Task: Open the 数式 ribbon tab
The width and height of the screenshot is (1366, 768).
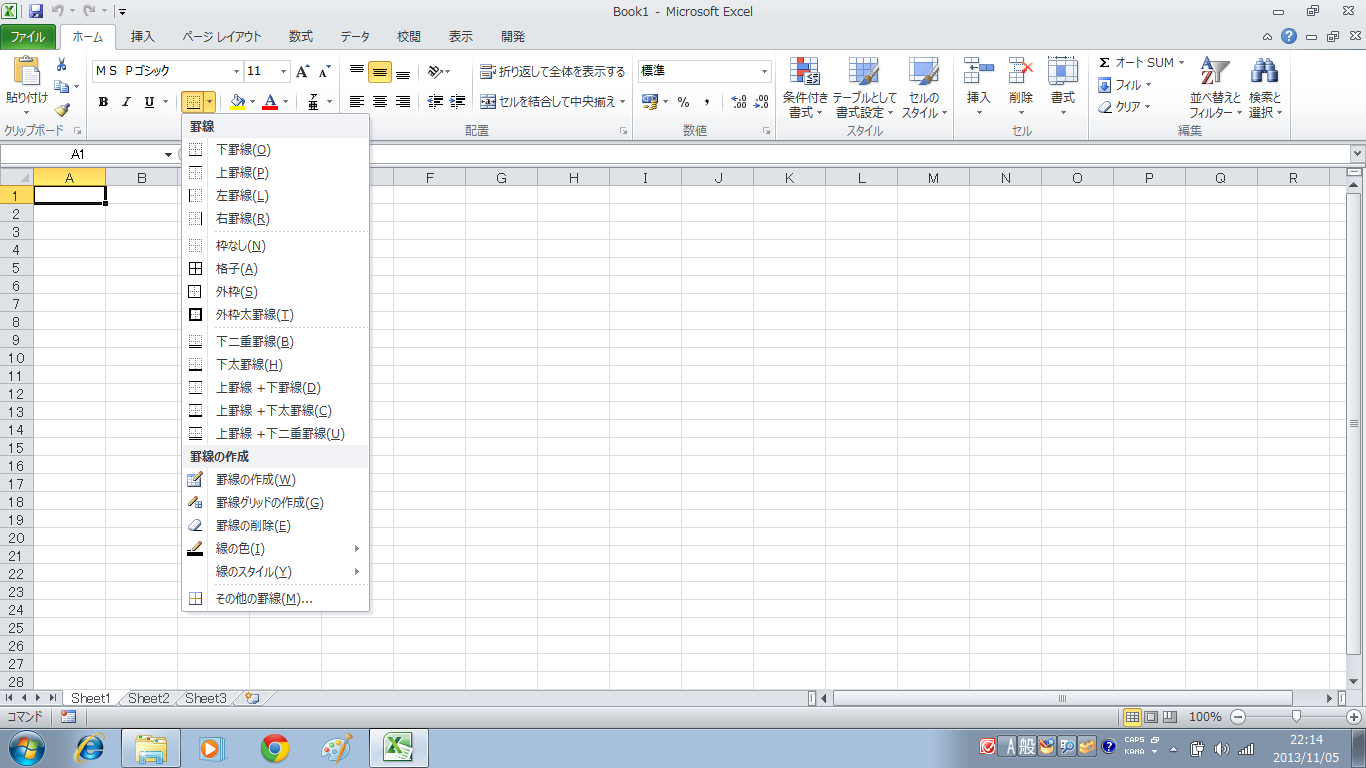Action: point(300,37)
